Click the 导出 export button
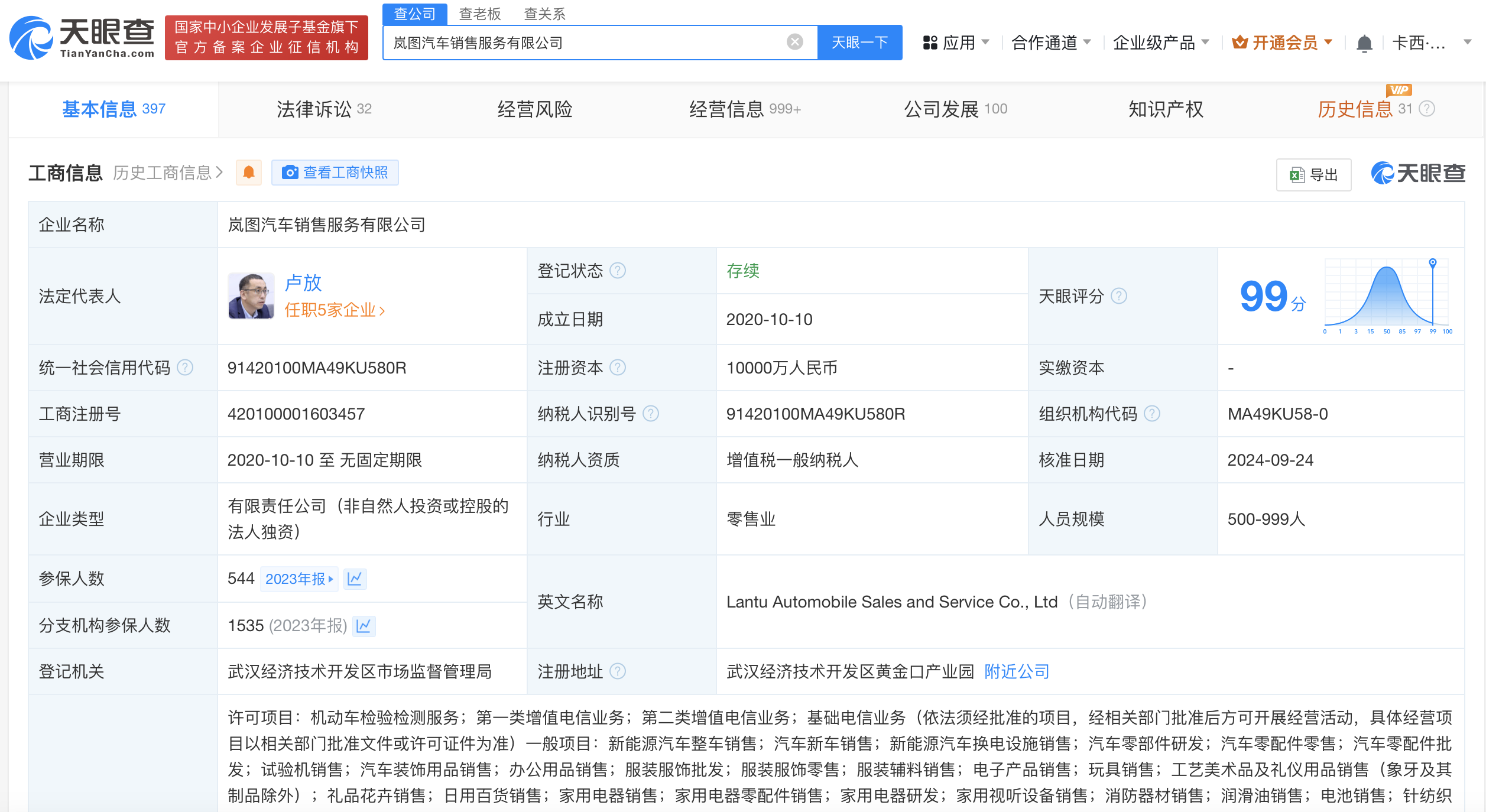This screenshot has width=1486, height=812. point(1313,175)
